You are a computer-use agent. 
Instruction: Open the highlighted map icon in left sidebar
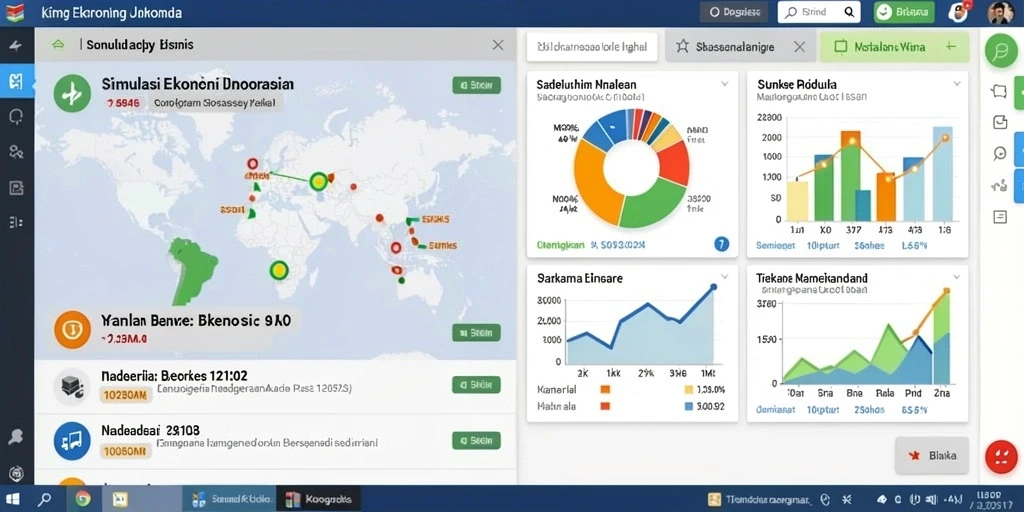click(x=16, y=81)
